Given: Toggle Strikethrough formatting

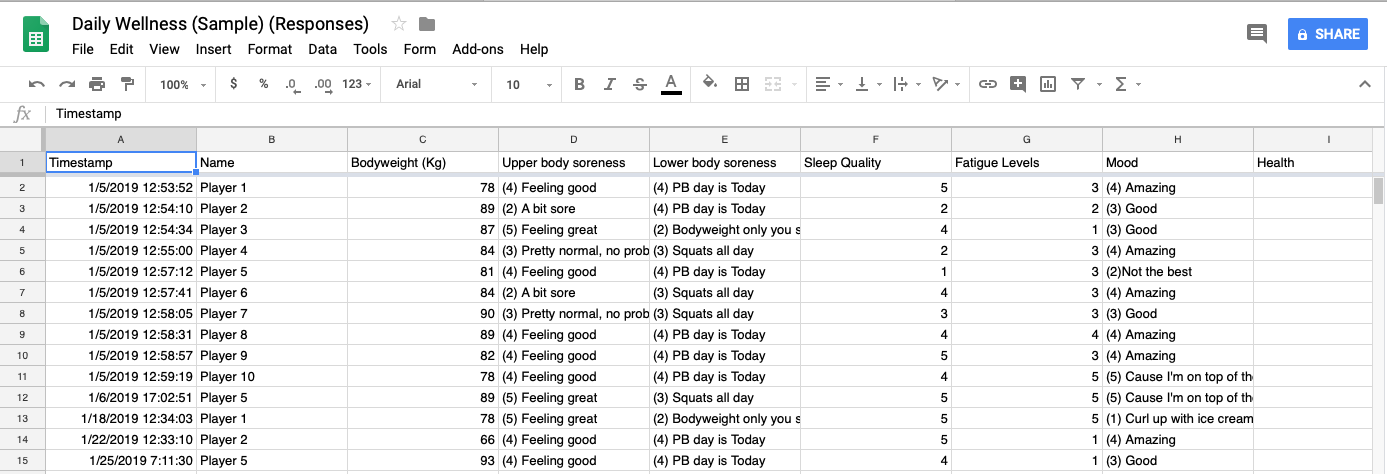Looking at the screenshot, I should (x=640, y=85).
